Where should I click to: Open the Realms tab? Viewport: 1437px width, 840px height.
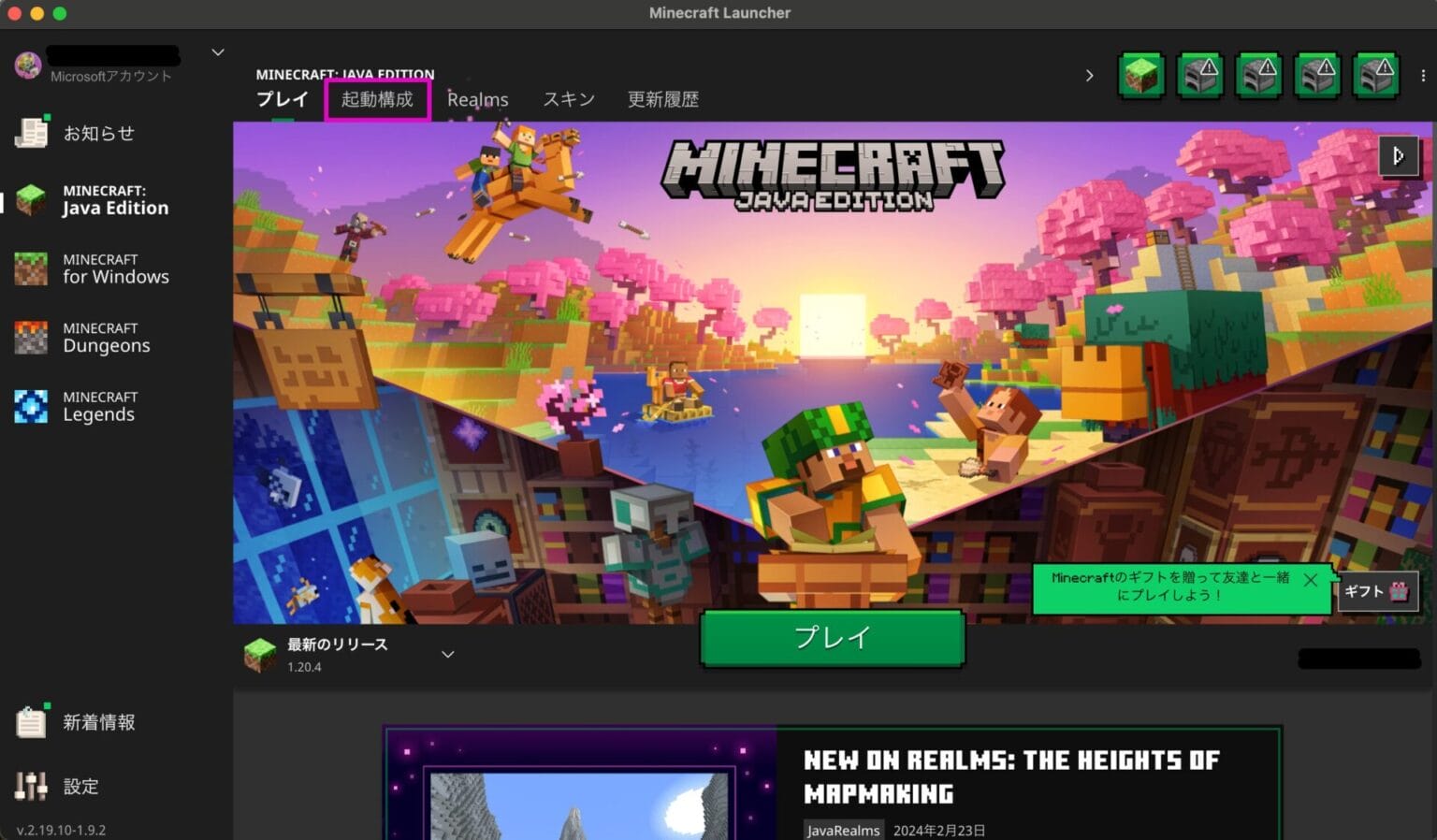pyautogui.click(x=478, y=99)
